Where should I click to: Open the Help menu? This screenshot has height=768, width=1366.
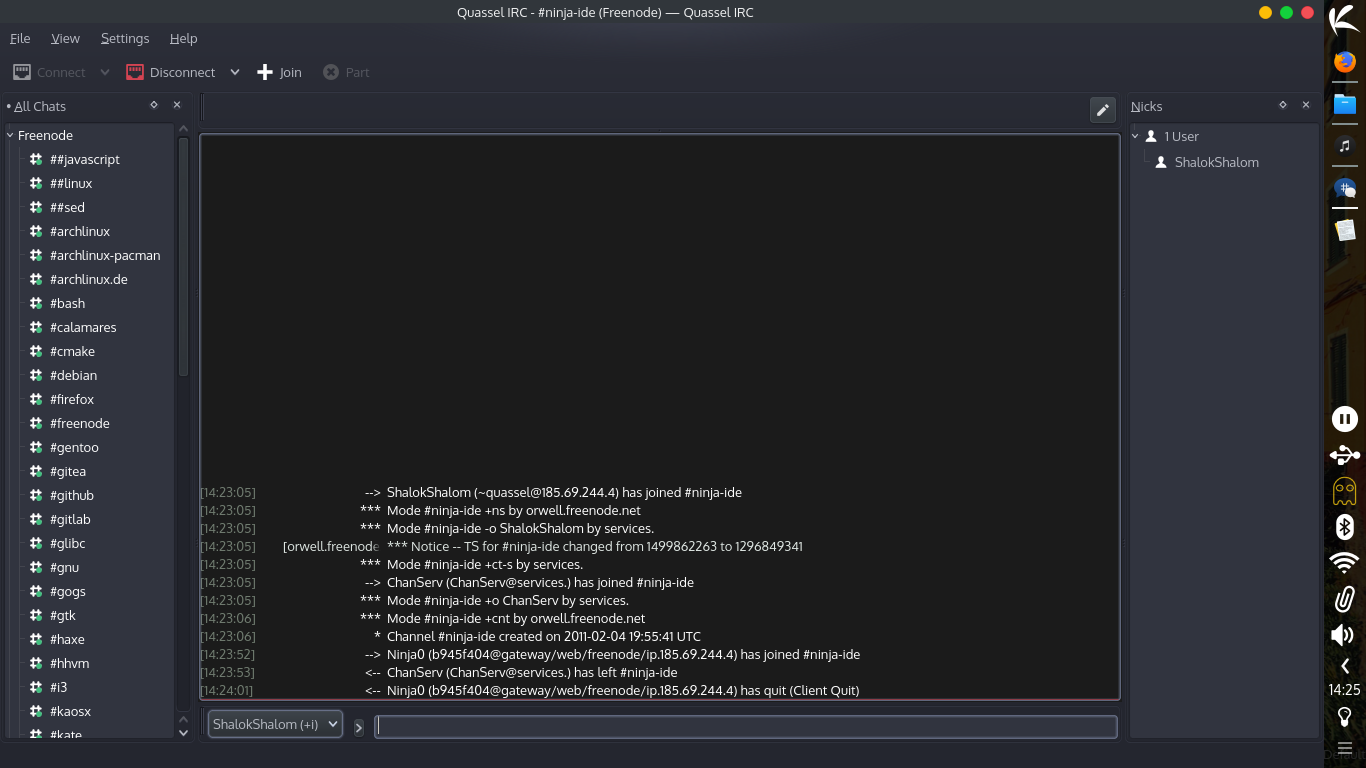[x=183, y=38]
